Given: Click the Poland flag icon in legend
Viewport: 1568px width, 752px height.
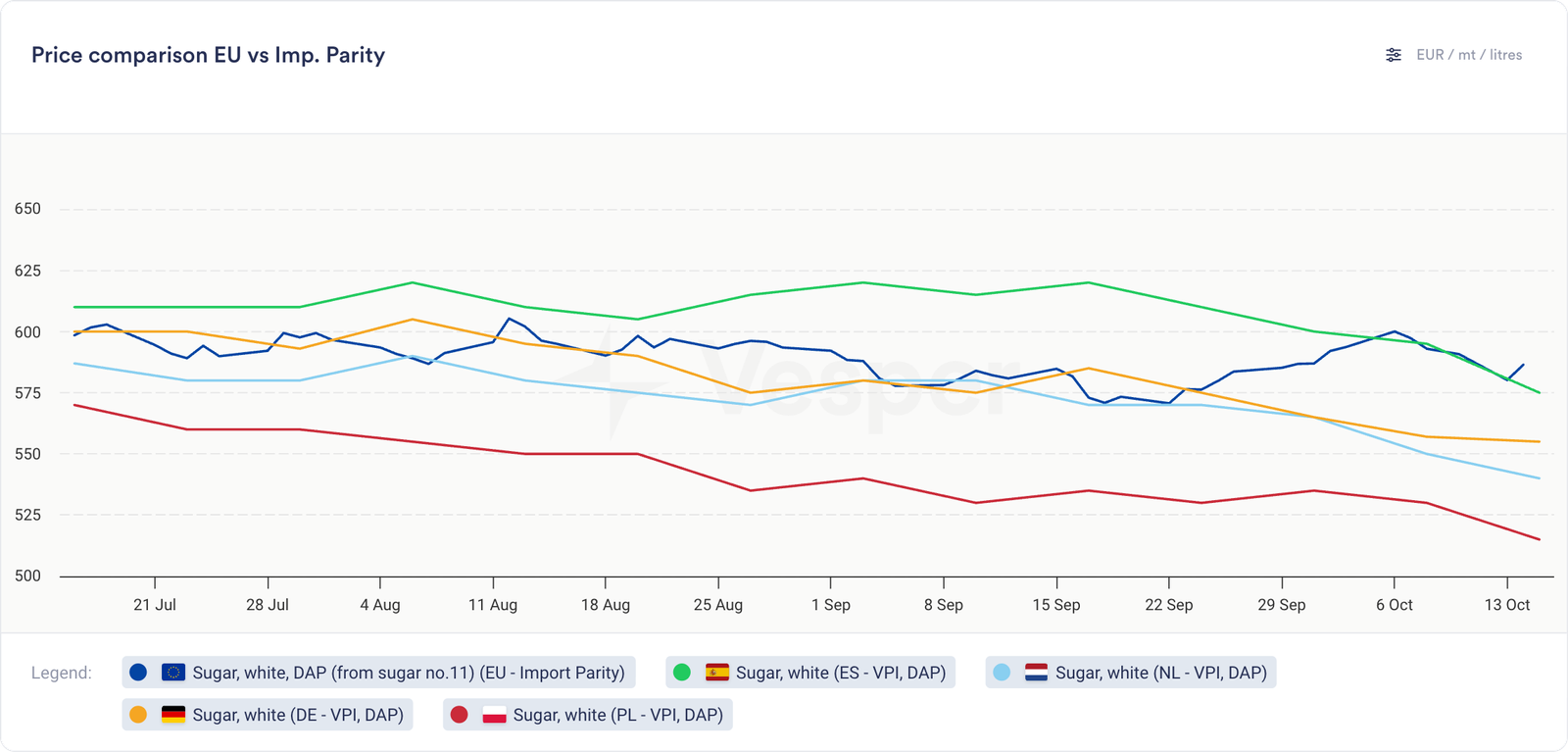Looking at the screenshot, I should (x=494, y=715).
